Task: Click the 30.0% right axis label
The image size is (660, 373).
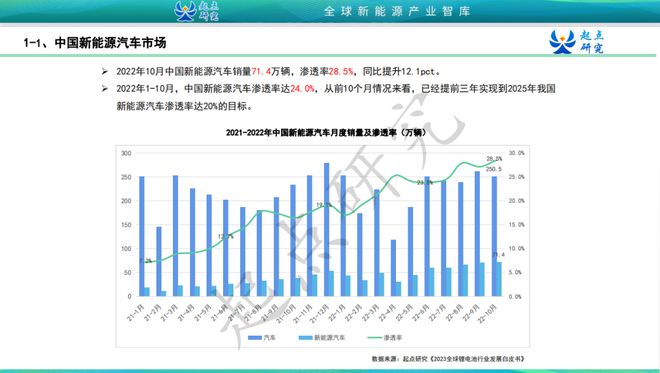Action: tap(516, 153)
